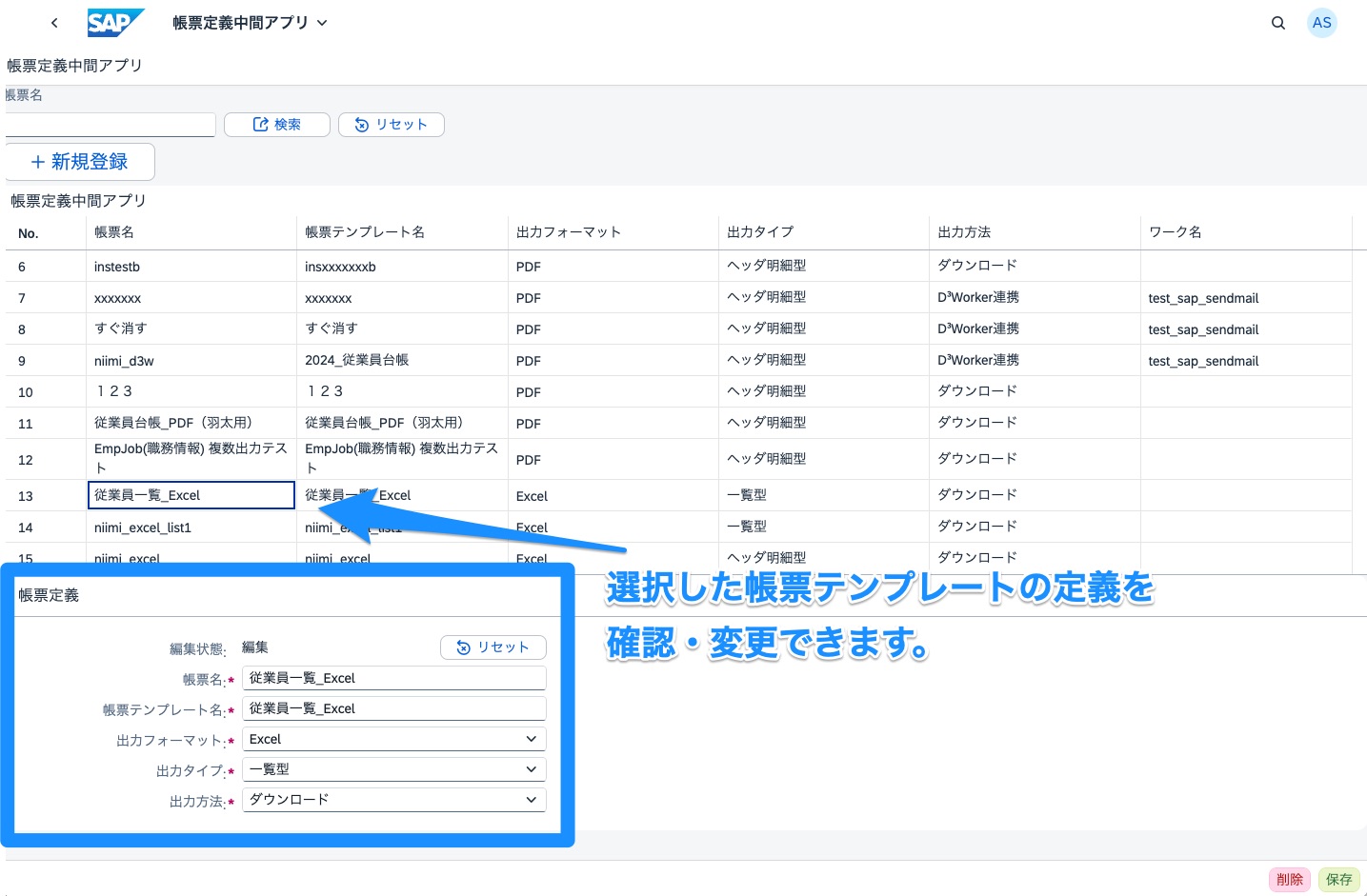This screenshot has width=1367, height=896.
Task: Click the 帳票テンプレート名 field in the form
Action: click(394, 708)
